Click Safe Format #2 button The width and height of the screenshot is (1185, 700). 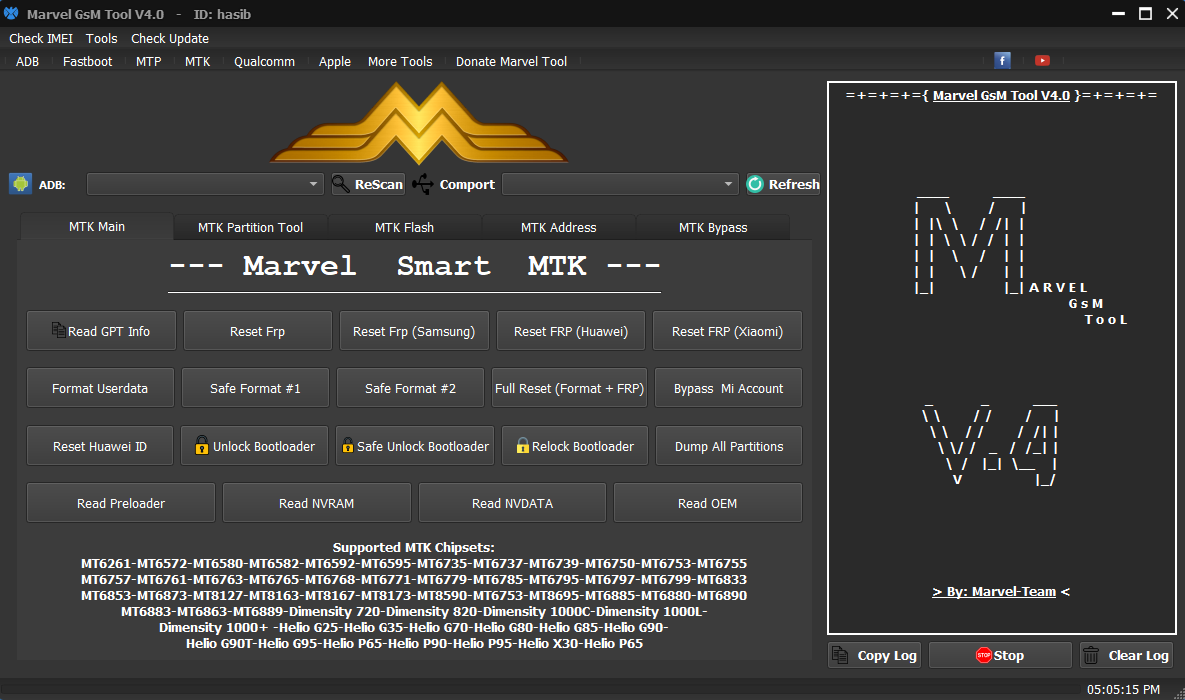[410, 388]
